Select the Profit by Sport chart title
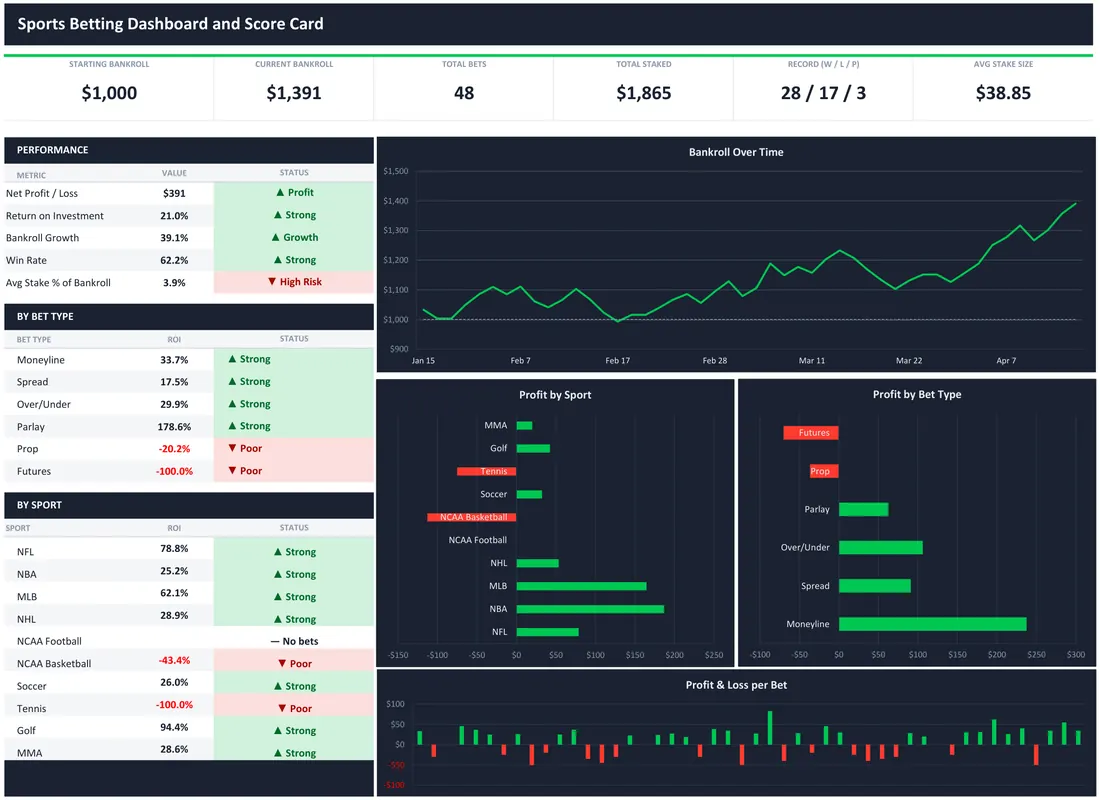1100x800 pixels. [x=555, y=395]
